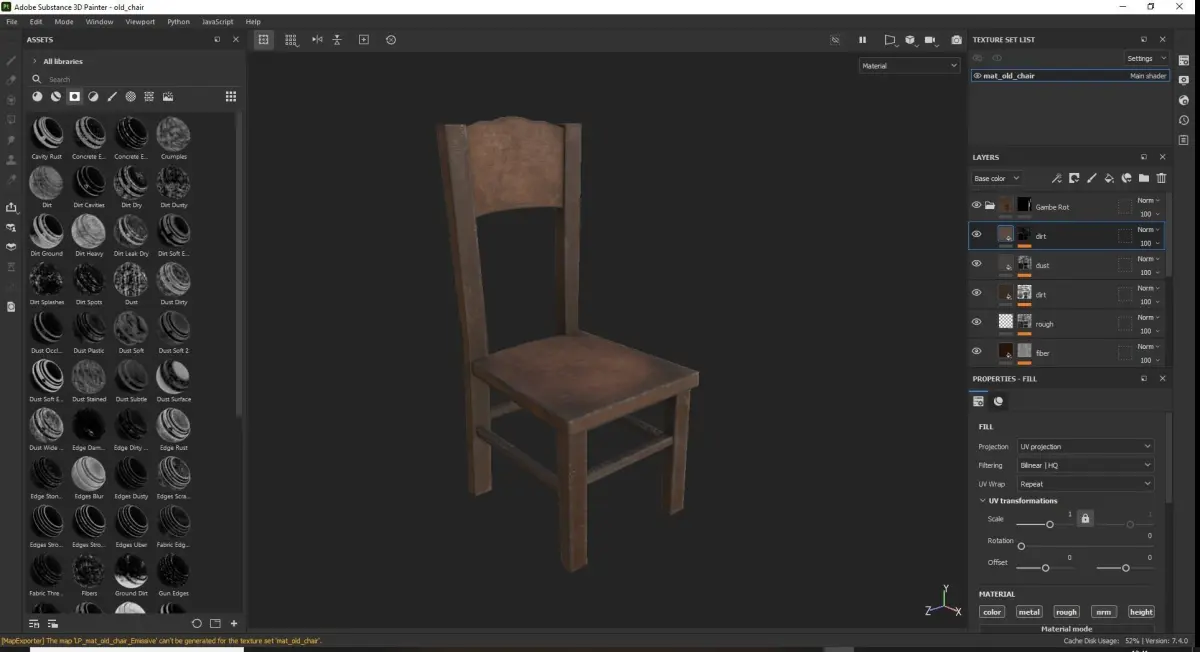Toggle the UV scale lock
The width and height of the screenshot is (1200, 652).
1086,518
